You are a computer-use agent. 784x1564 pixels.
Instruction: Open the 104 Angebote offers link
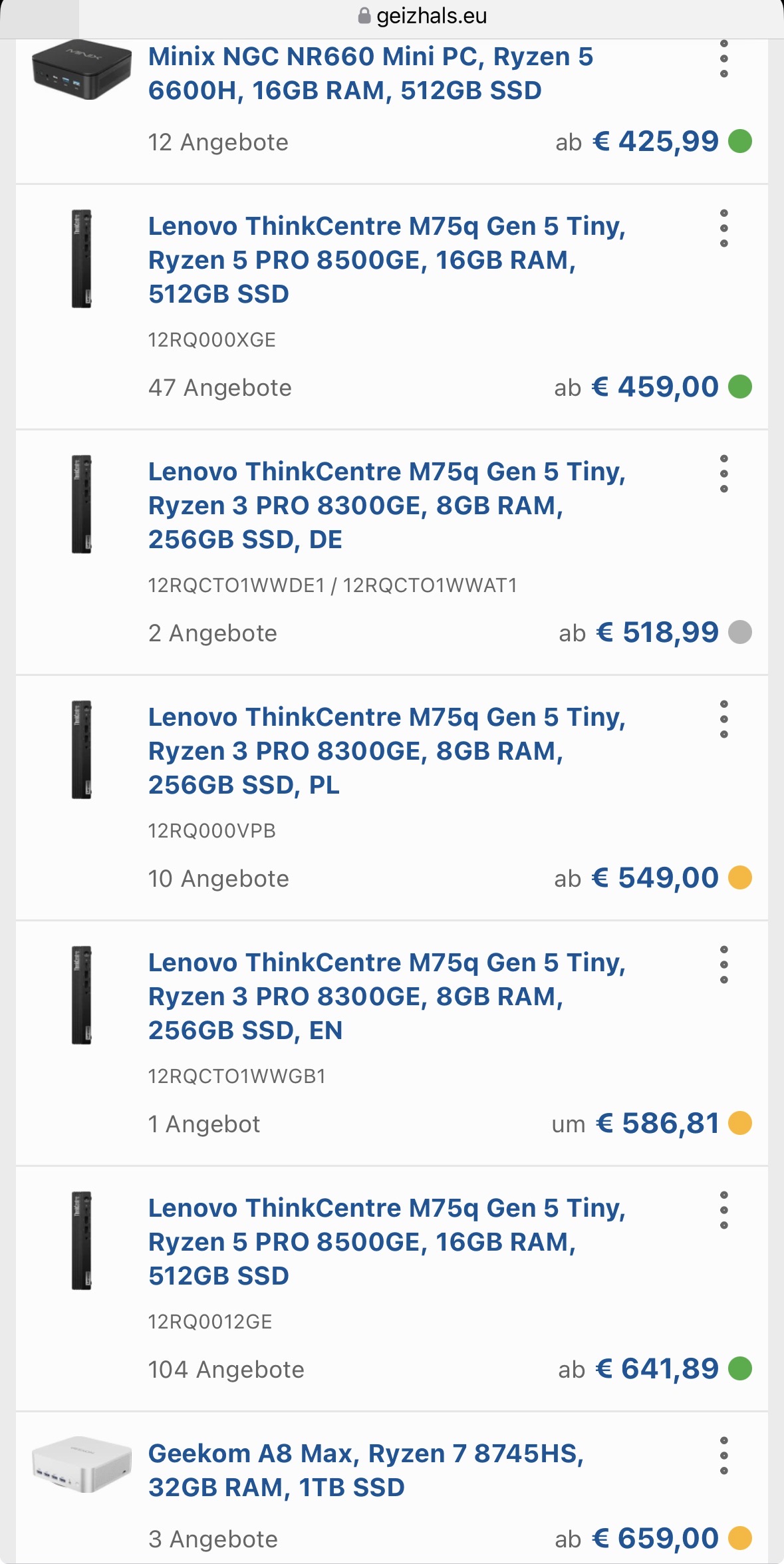coord(226,1370)
